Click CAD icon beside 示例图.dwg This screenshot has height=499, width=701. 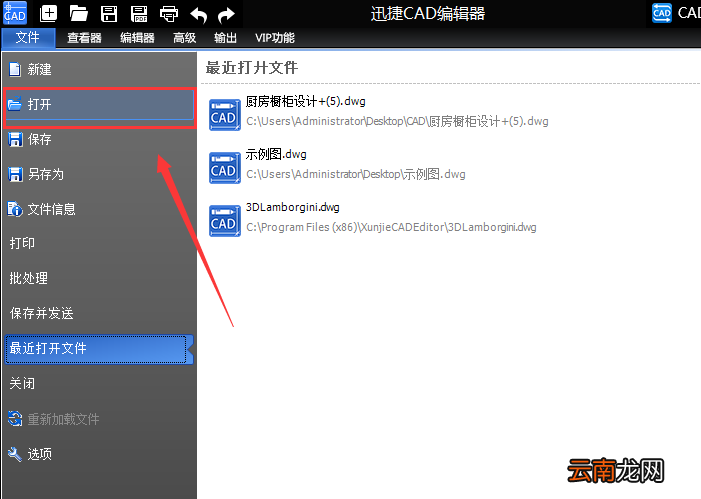tap(225, 168)
